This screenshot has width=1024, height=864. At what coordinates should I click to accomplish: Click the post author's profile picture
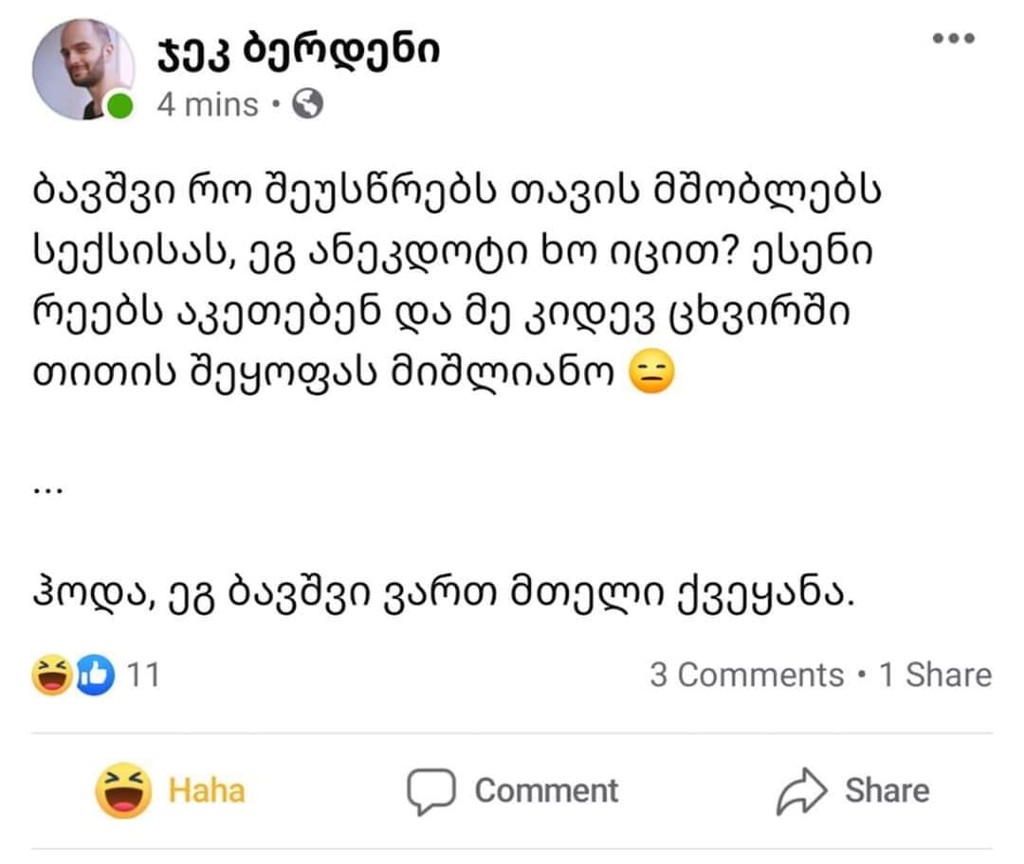[x=82, y=68]
